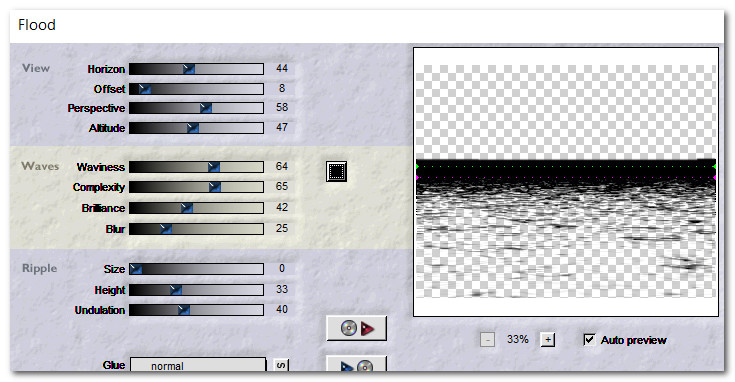Zoom out preview with minus button

488,339
